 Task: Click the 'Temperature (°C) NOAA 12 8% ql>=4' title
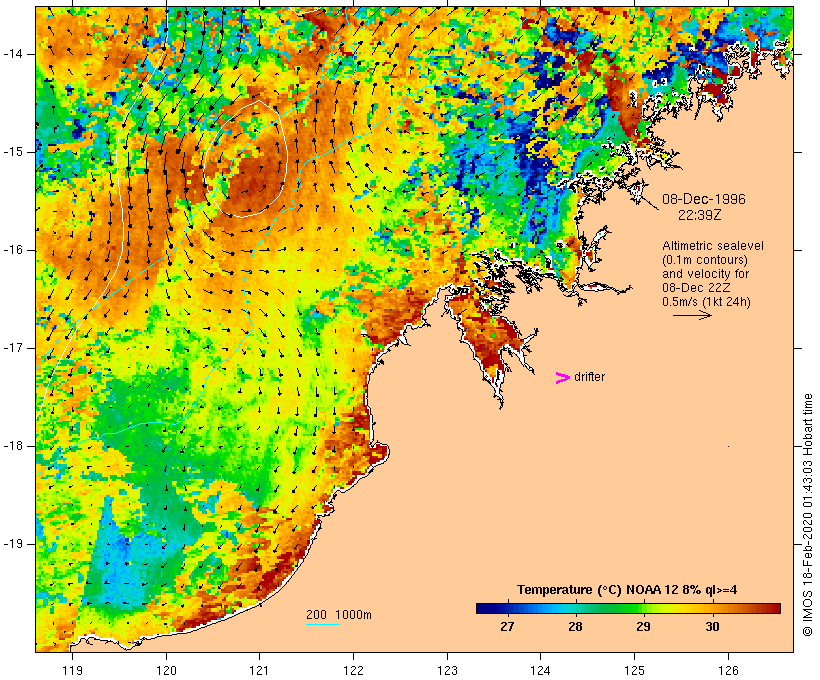627,590
